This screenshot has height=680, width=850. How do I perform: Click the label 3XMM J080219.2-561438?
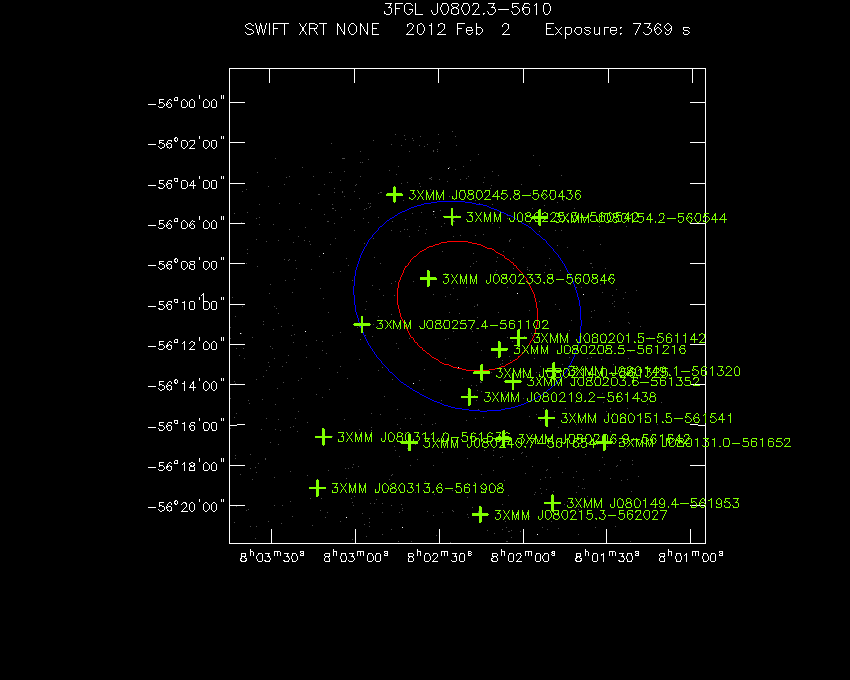[570, 397]
